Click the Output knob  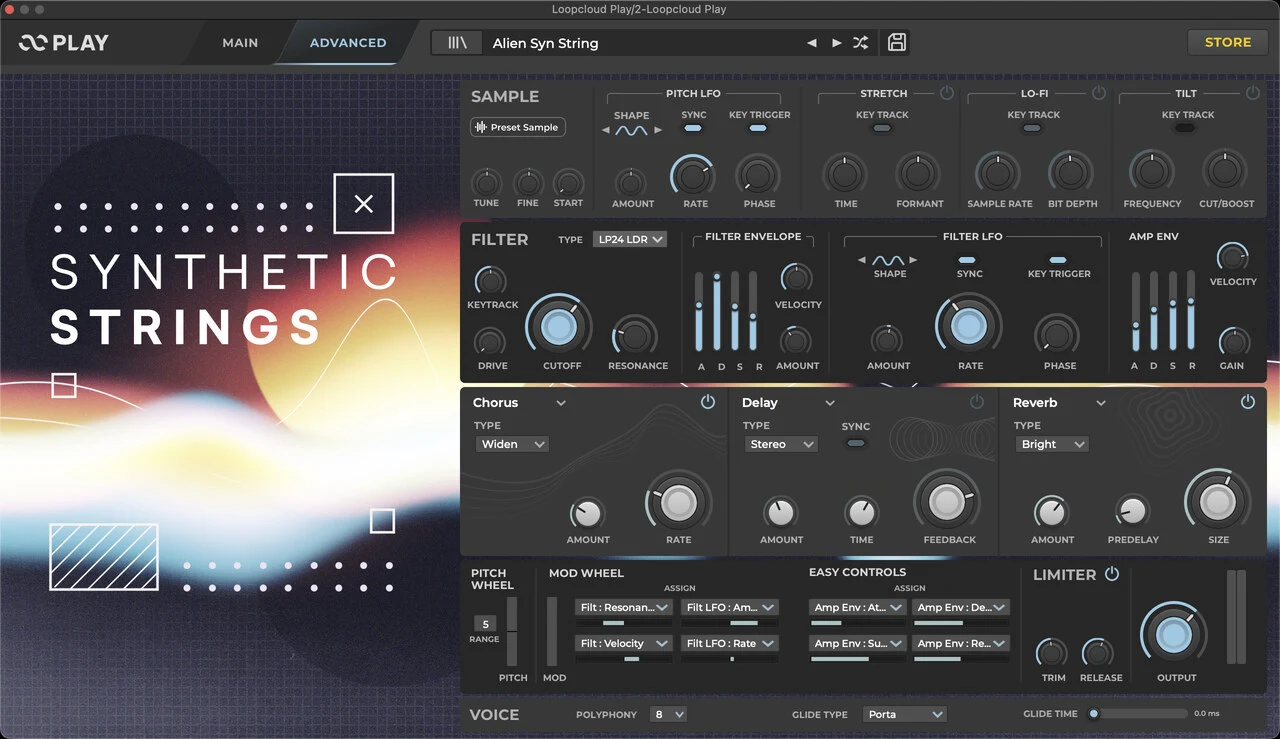coord(1174,634)
